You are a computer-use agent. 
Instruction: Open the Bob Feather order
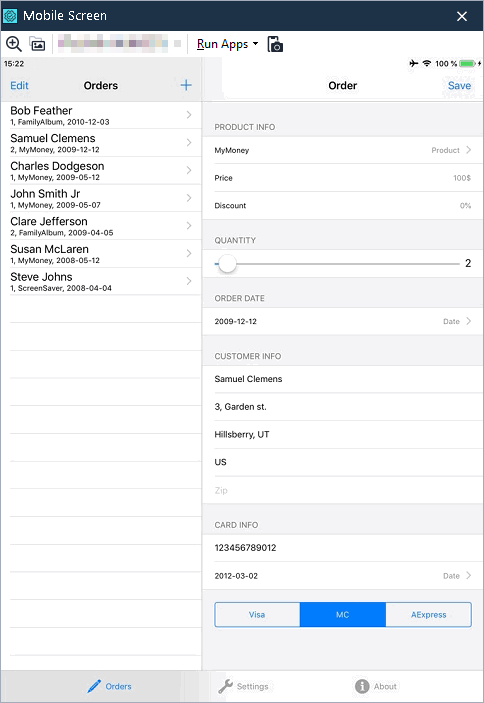coord(101,115)
